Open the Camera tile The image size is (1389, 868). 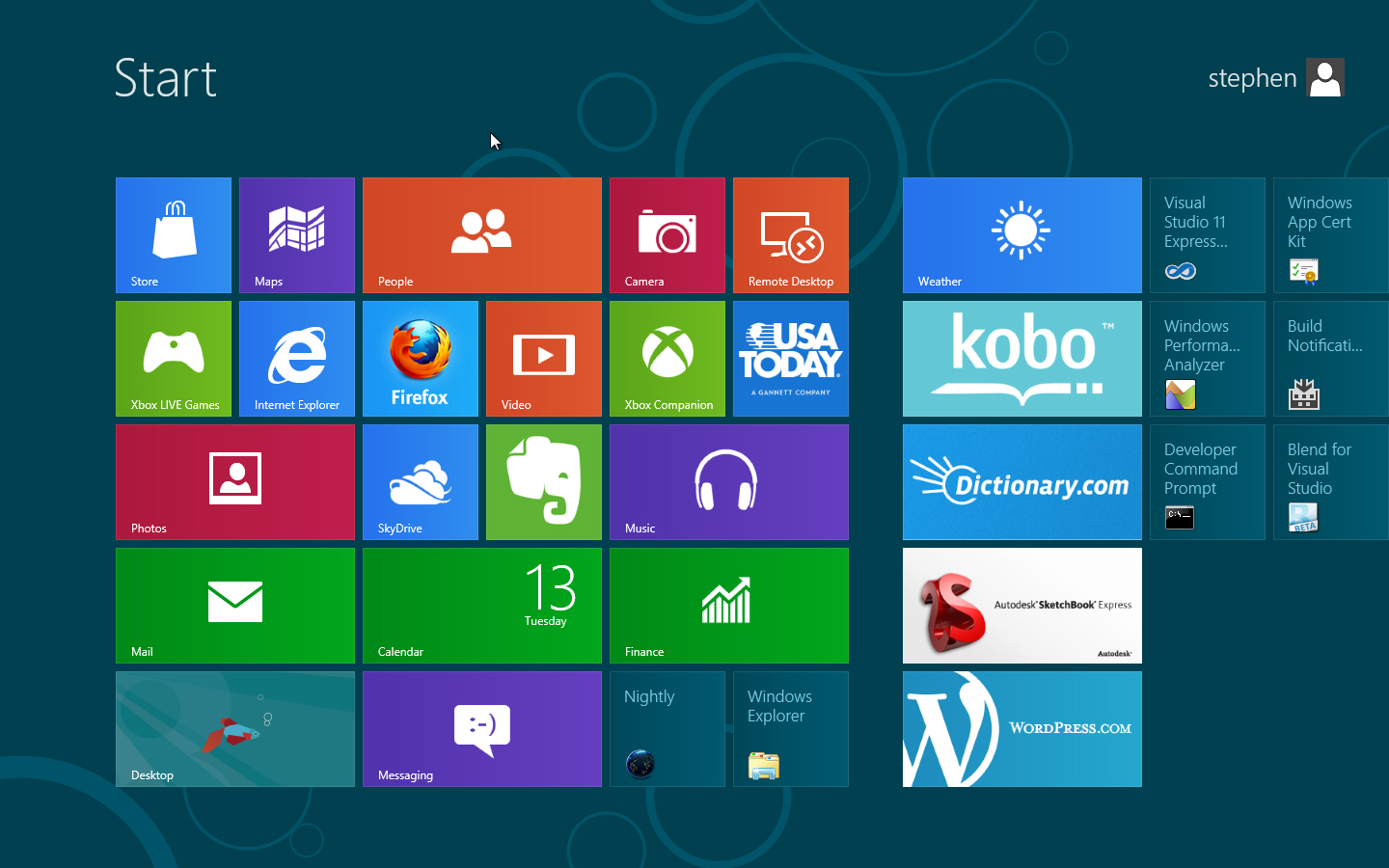point(667,234)
